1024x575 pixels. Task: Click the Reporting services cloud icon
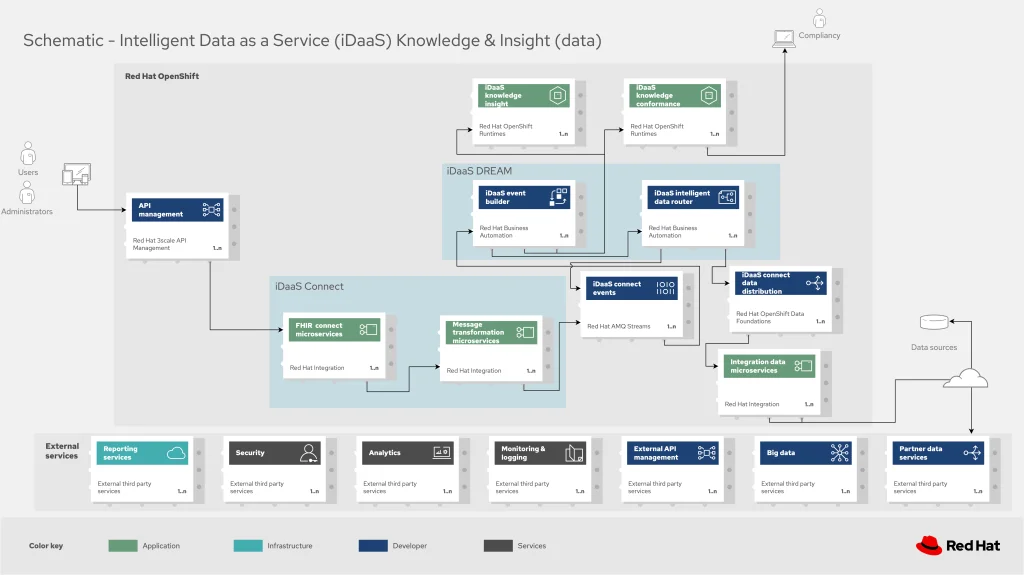(176, 453)
